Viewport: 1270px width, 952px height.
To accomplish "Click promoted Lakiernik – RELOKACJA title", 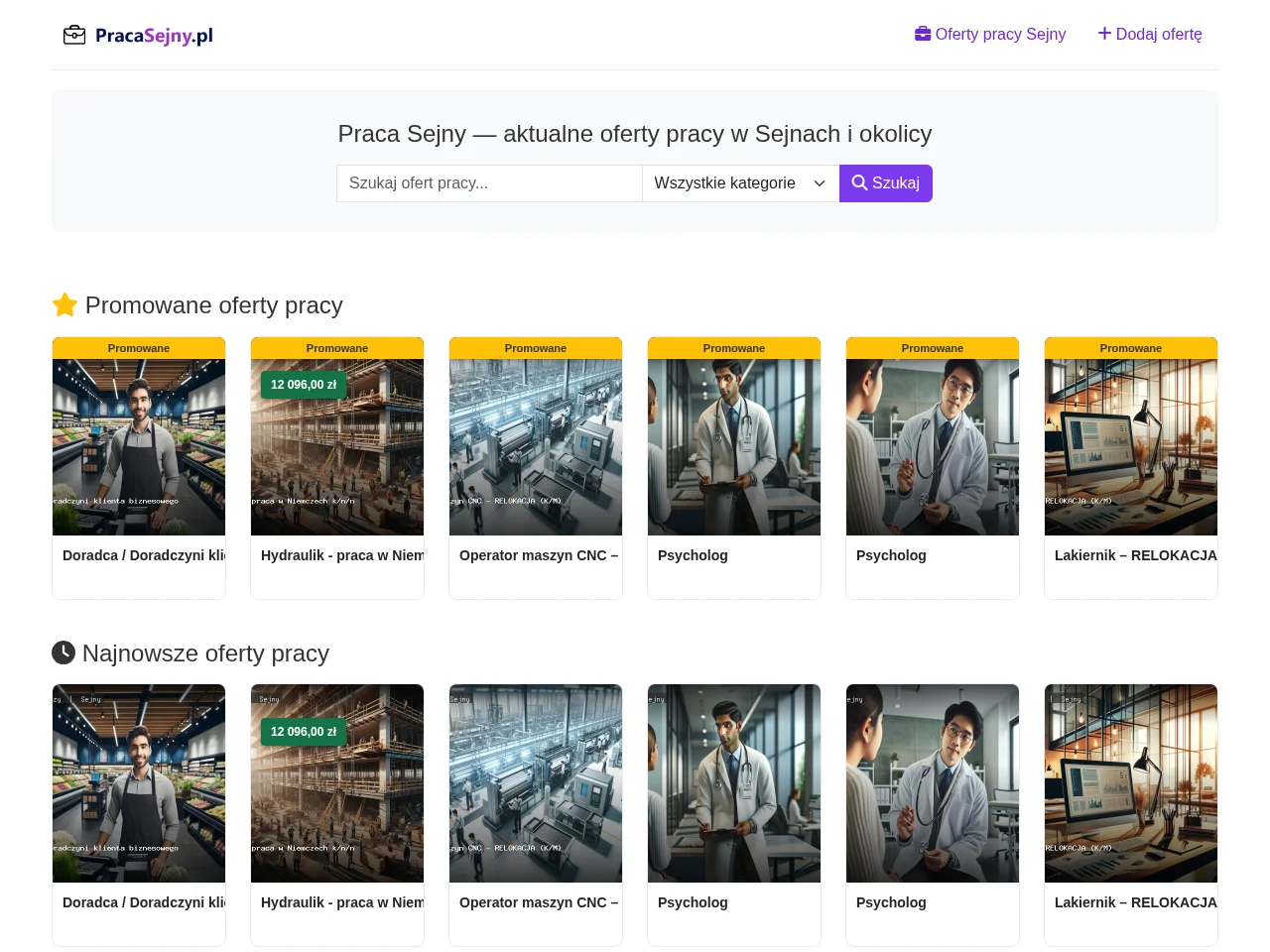I will pos(1136,555).
